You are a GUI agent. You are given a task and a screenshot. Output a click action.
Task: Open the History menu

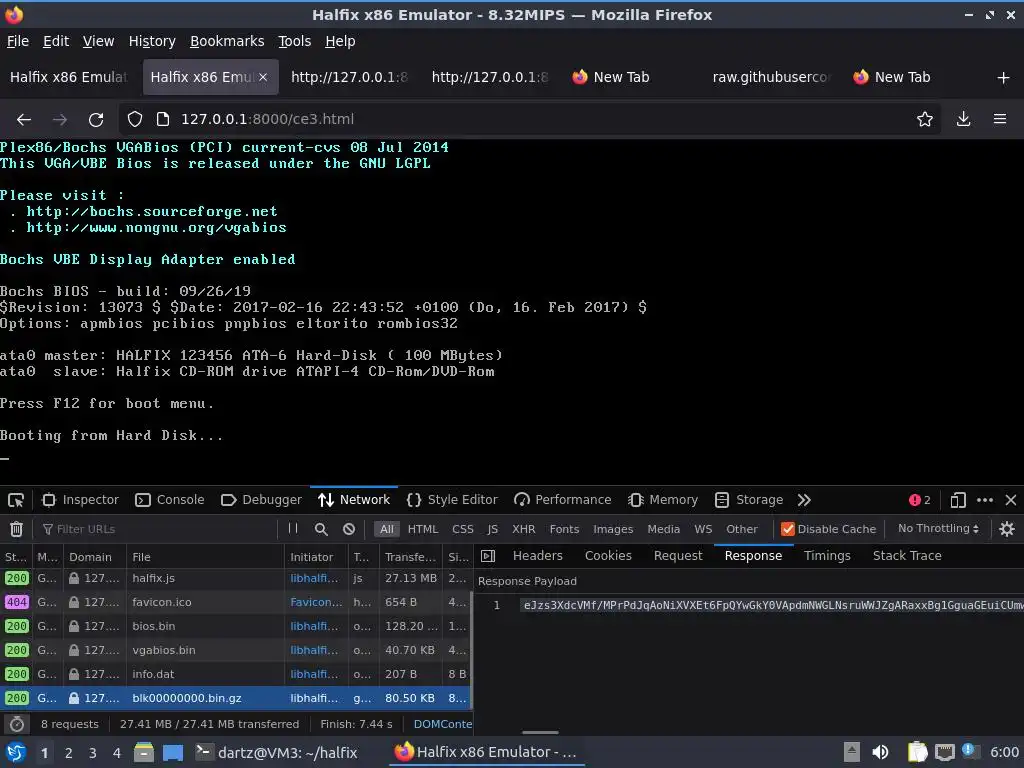click(152, 41)
